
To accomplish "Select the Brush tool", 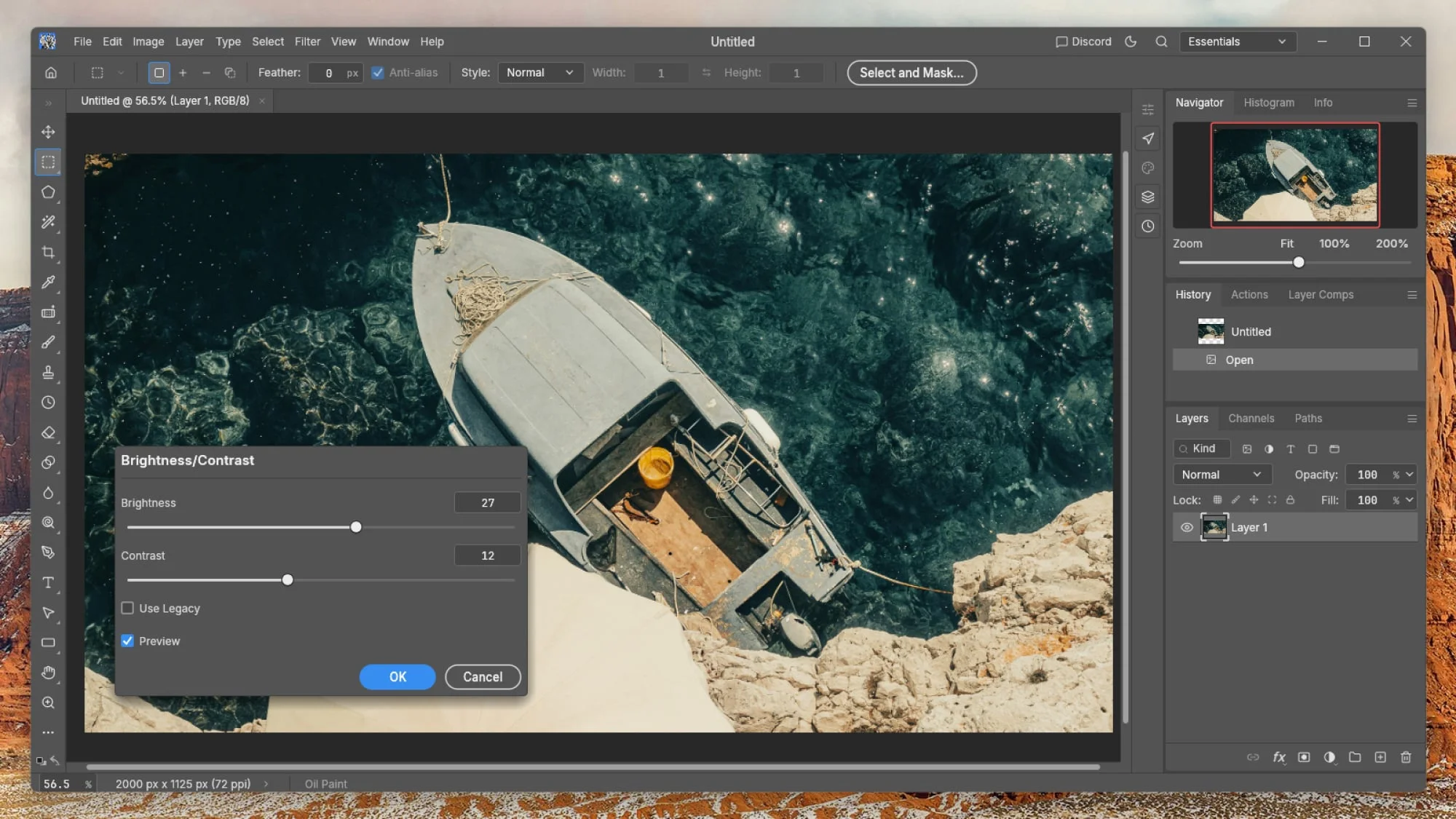I will pyautogui.click(x=48, y=342).
